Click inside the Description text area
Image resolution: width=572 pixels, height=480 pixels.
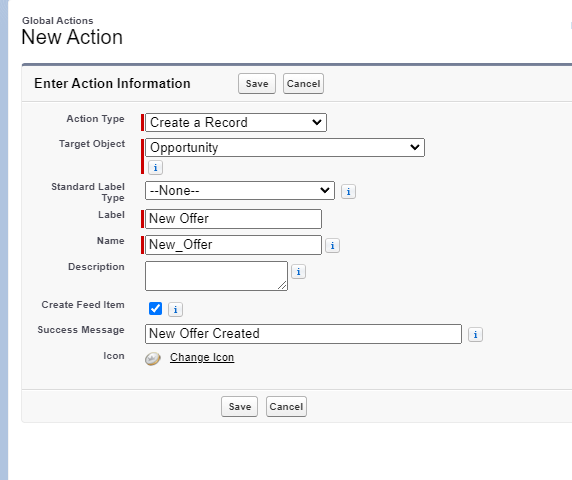[x=216, y=276]
